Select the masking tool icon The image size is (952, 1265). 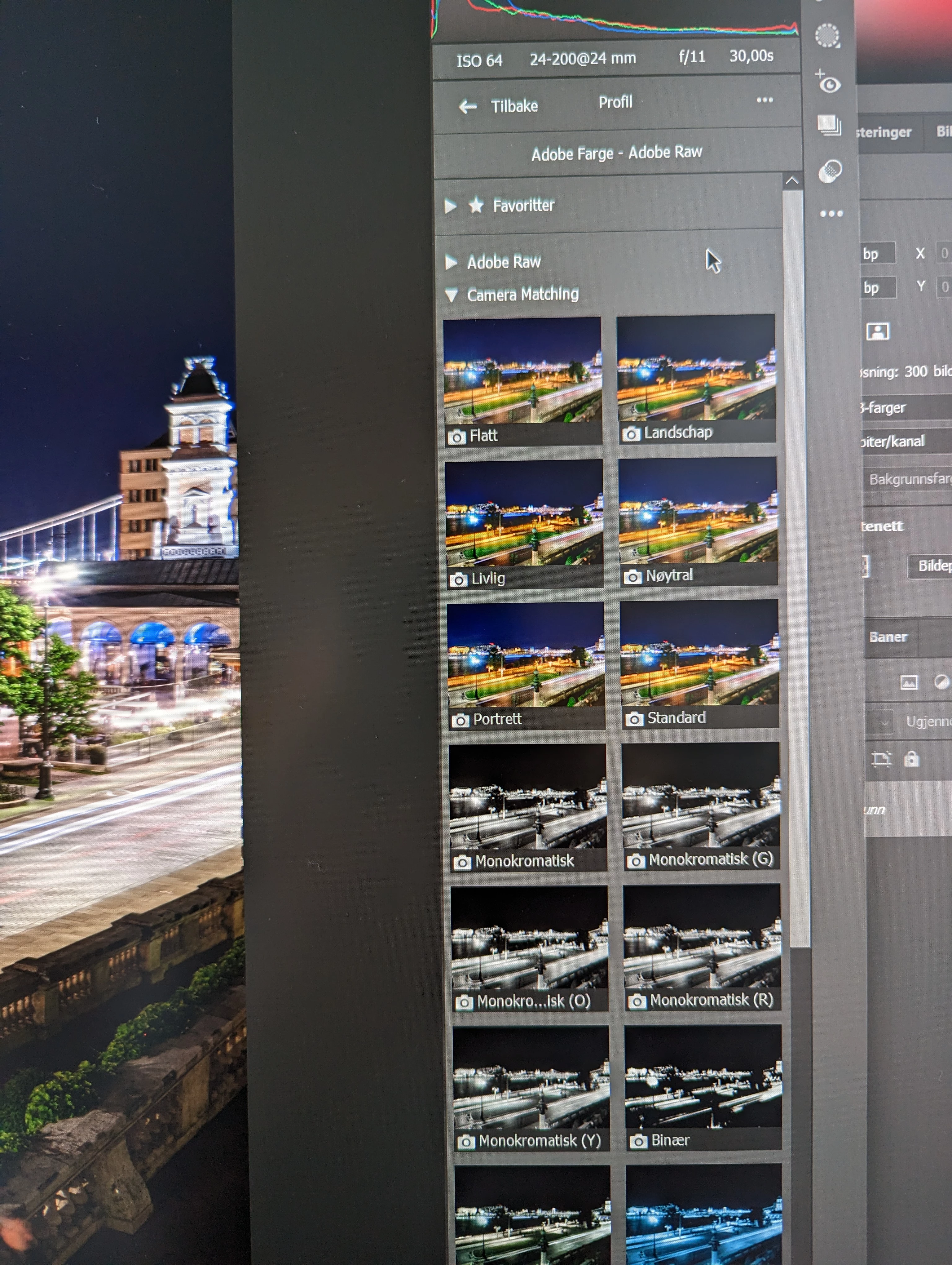click(827, 35)
